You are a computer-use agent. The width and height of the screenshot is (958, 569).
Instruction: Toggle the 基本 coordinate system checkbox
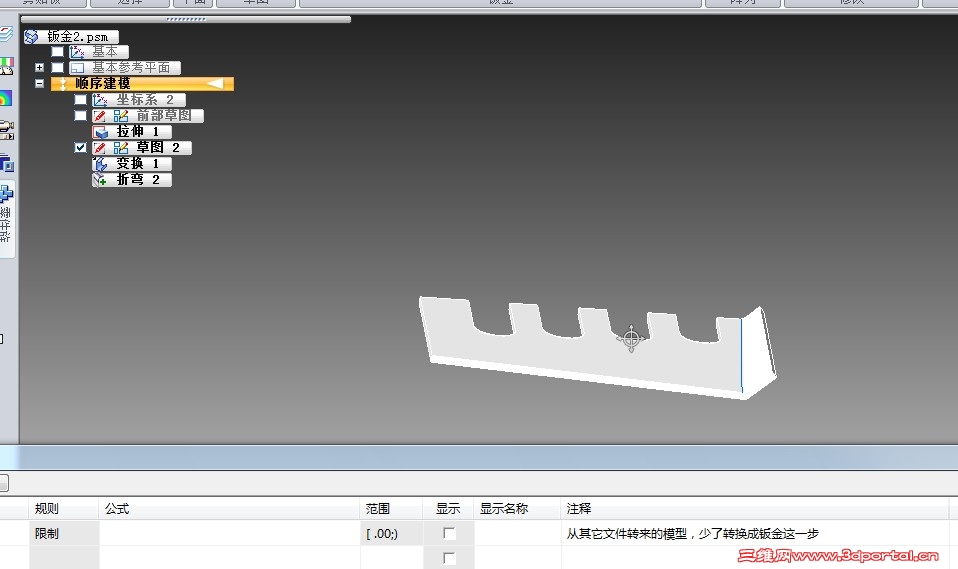pos(57,52)
